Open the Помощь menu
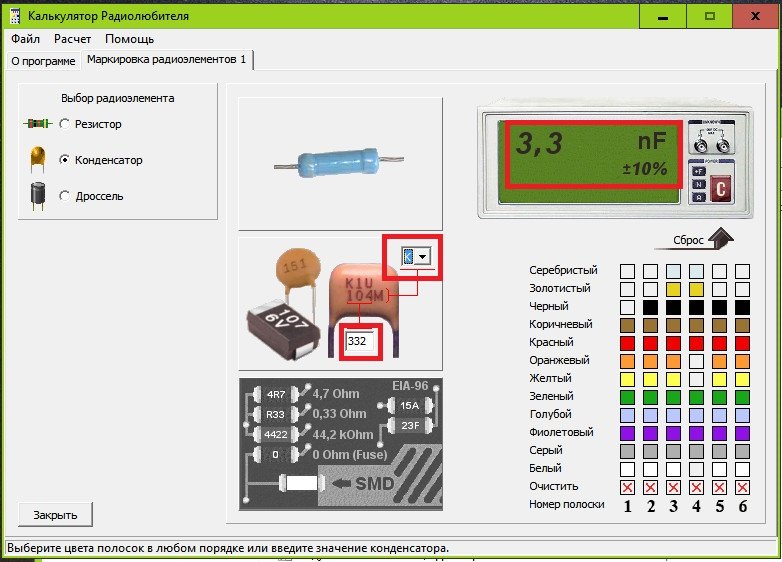This screenshot has width=782, height=562. tap(129, 39)
